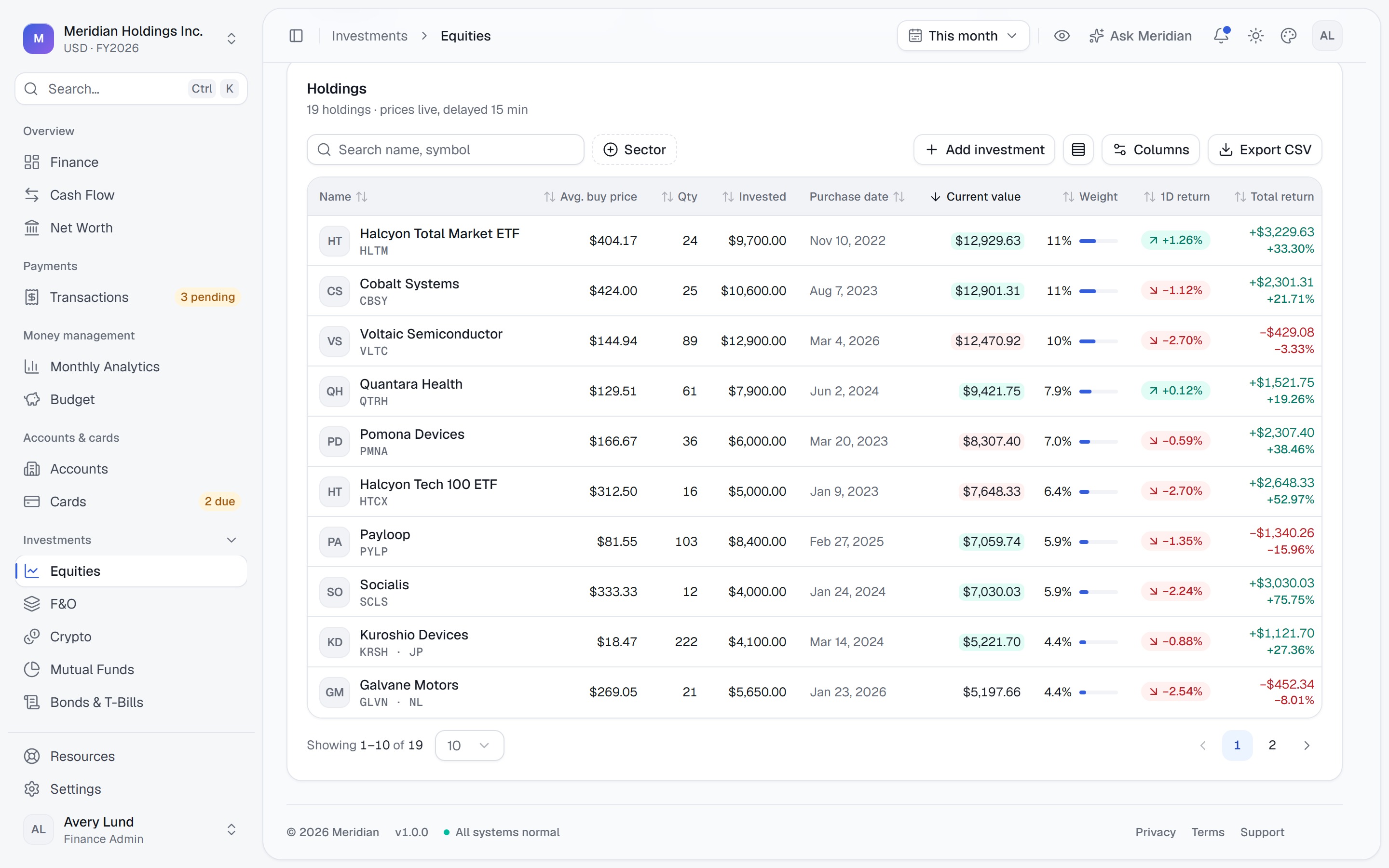Click the Monthly Analytics chart icon
The image size is (1389, 868).
(31, 366)
